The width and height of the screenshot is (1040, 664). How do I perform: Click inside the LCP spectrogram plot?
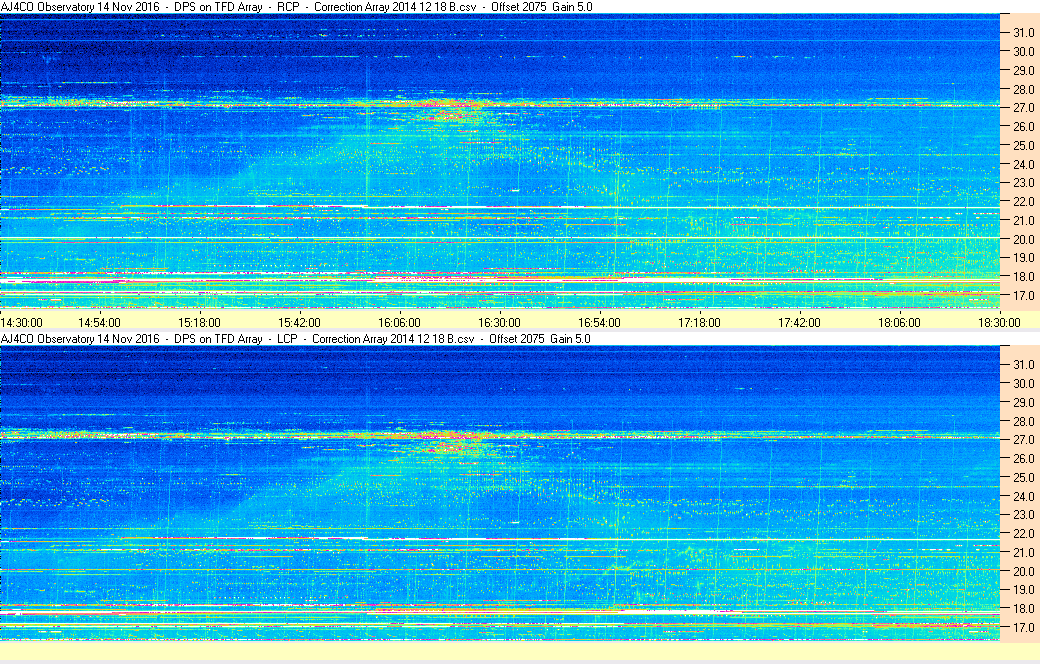(x=499, y=493)
